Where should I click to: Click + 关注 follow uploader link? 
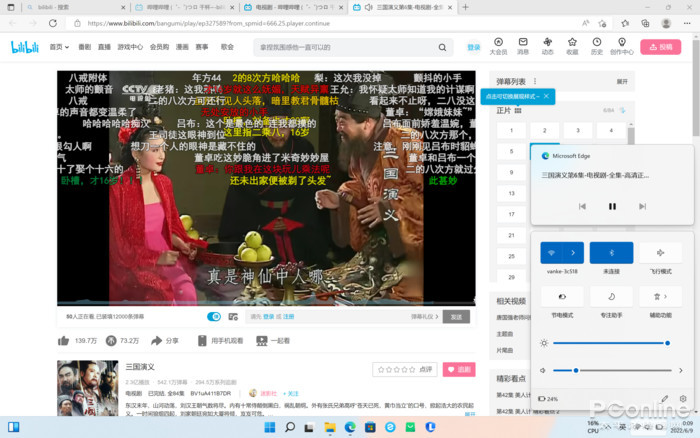(290, 393)
